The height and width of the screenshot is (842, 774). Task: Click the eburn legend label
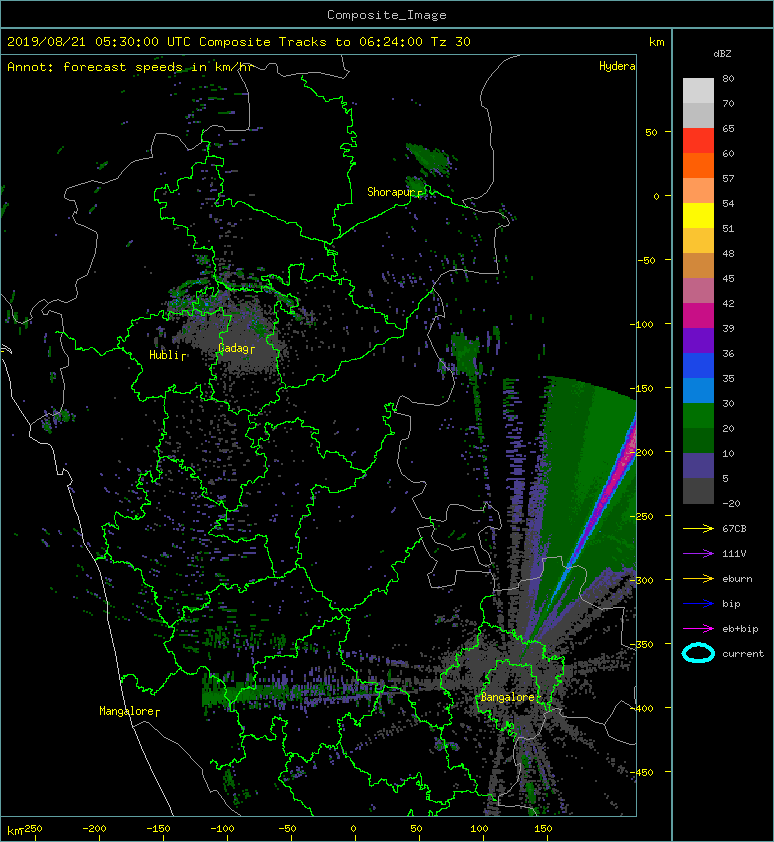(x=737, y=579)
